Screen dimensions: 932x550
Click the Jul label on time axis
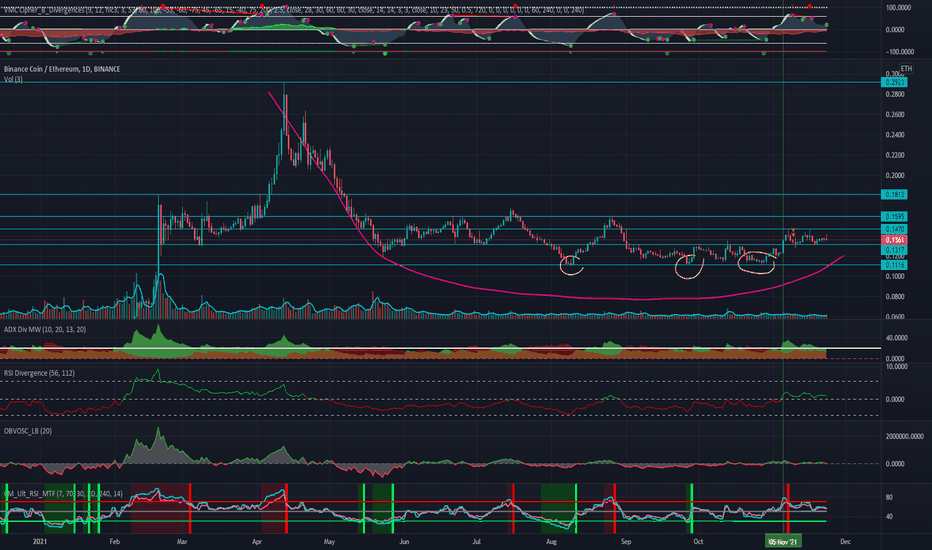coord(476,542)
